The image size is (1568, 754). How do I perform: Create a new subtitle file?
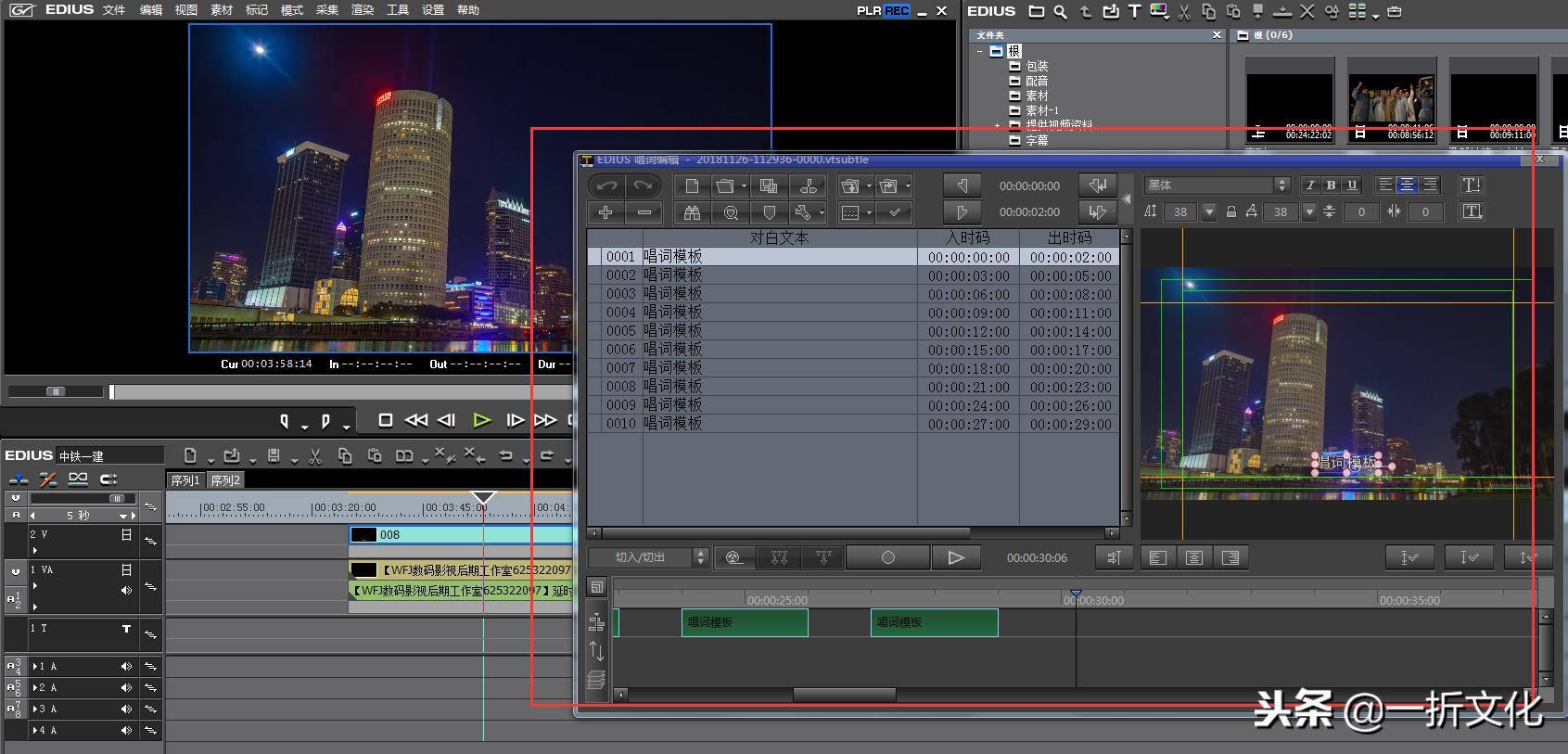[692, 185]
